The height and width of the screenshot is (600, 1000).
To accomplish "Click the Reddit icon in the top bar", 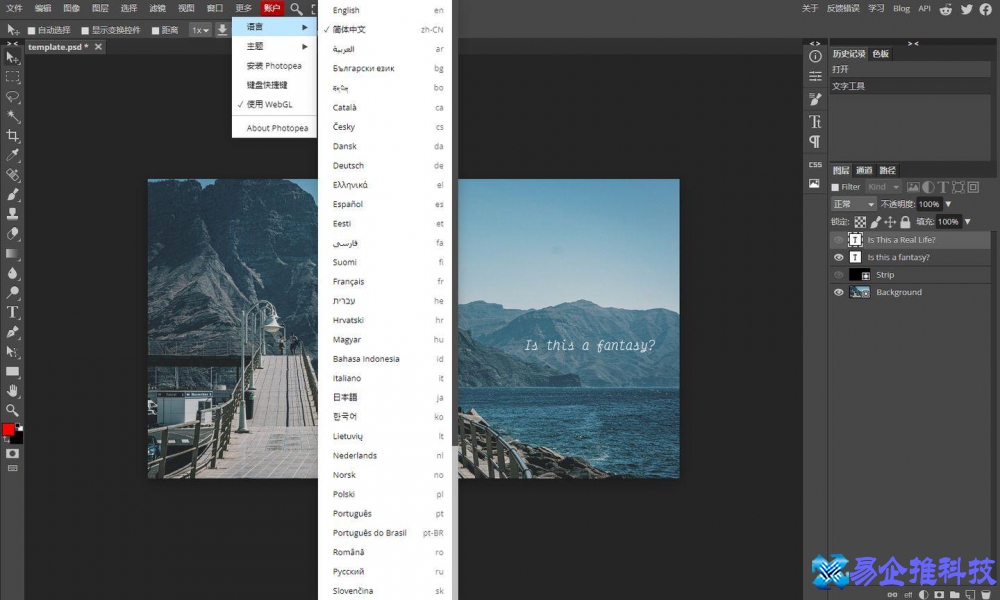I will coord(946,9).
